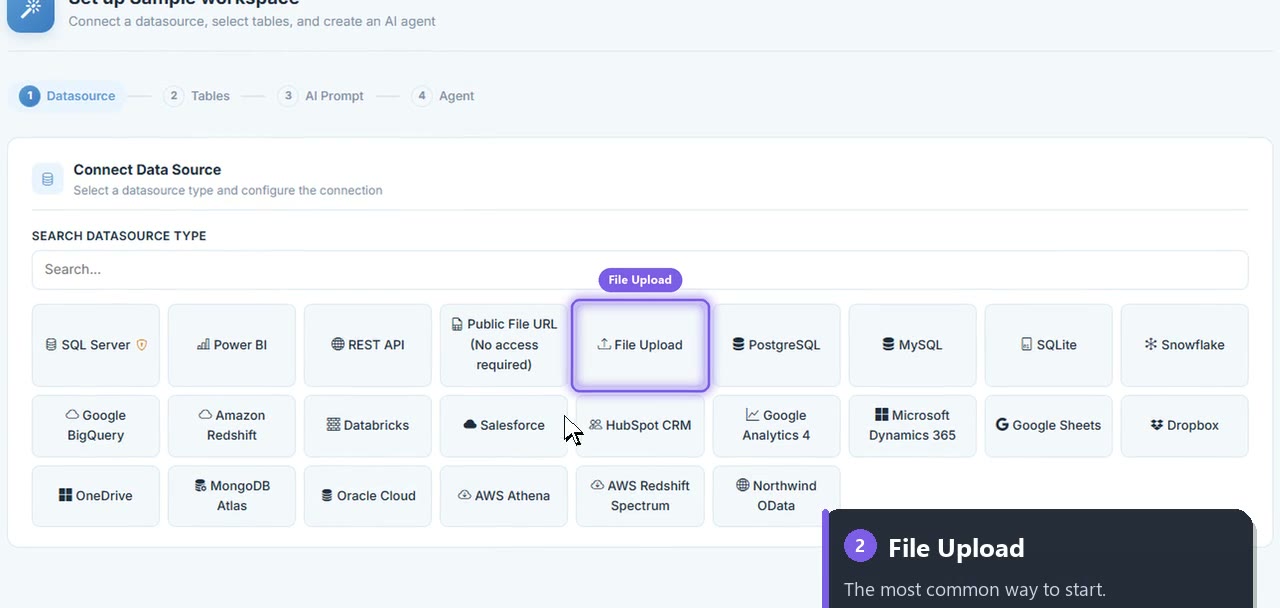
Task: Click the magic wand workspace icon
Action: pyautogui.click(x=31, y=10)
